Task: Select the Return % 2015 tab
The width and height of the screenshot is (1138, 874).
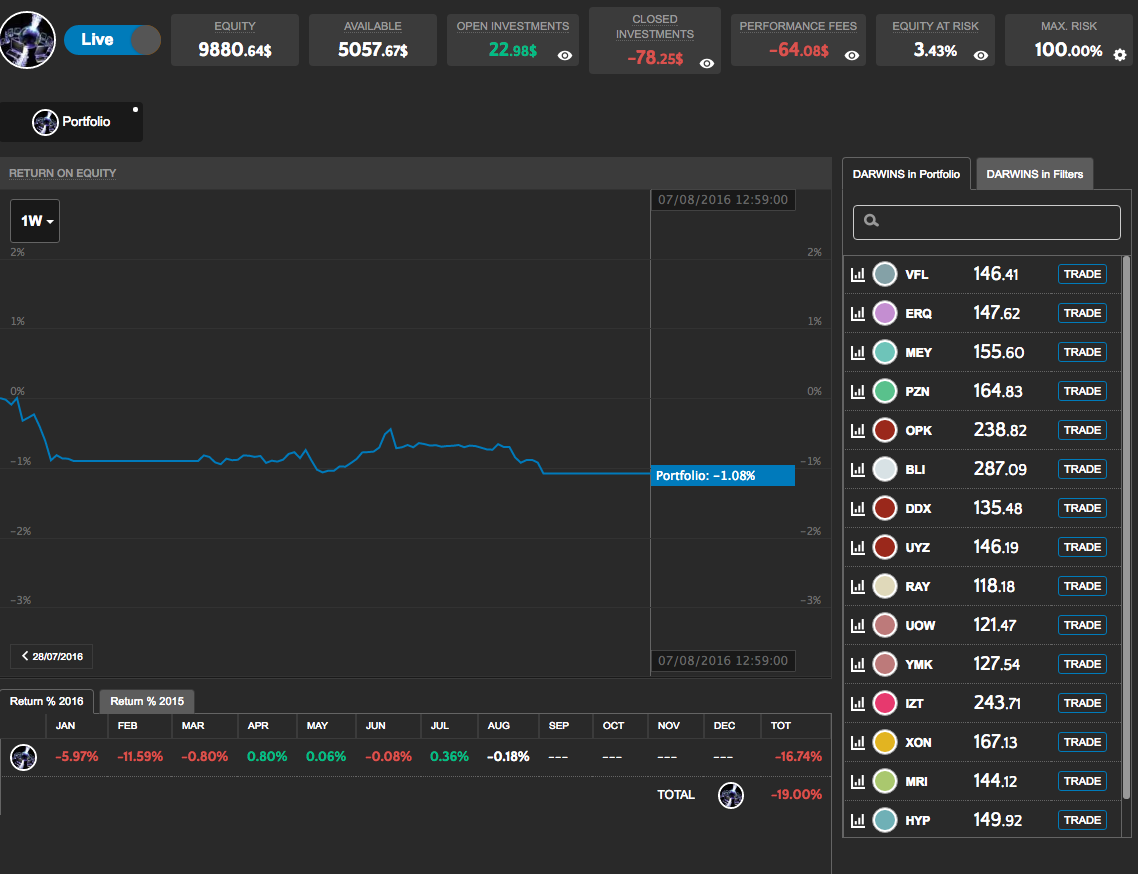Action: (147, 701)
